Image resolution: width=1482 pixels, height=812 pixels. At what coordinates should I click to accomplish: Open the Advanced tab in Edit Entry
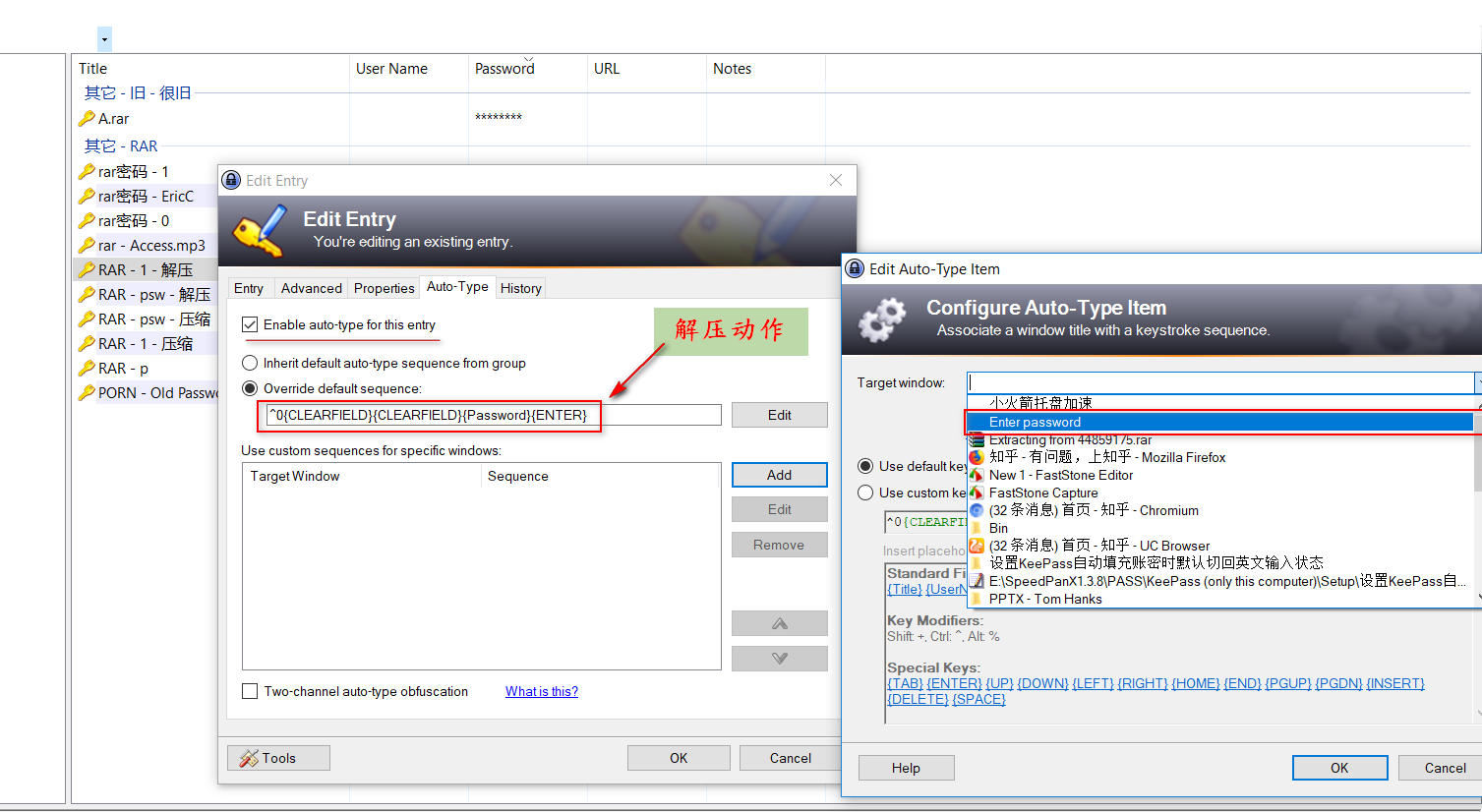pyautogui.click(x=311, y=287)
